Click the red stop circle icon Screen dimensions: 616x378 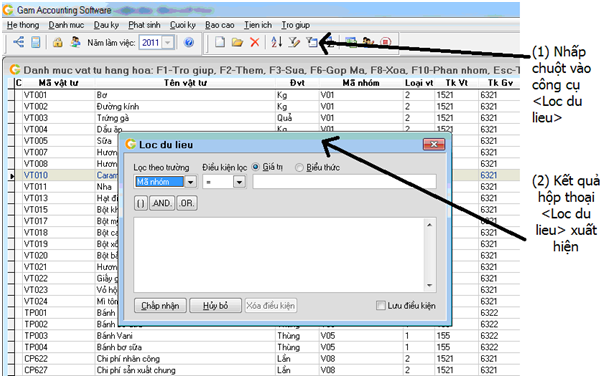[386, 42]
